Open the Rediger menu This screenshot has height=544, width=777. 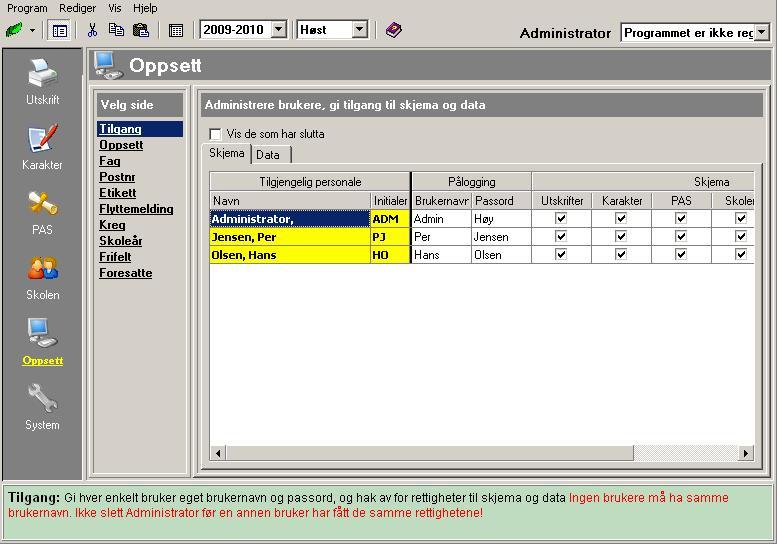pos(77,8)
